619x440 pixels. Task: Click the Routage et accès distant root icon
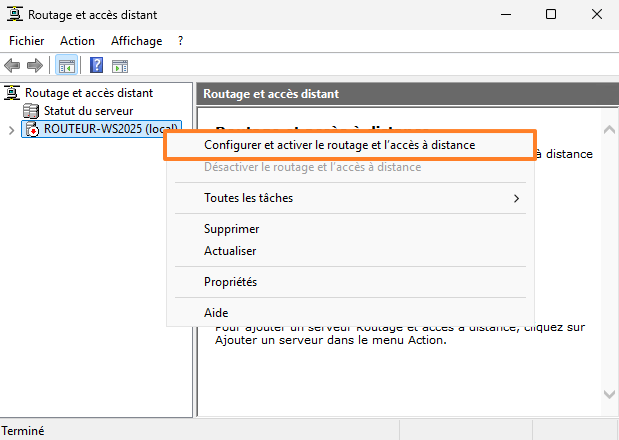pos(13,93)
